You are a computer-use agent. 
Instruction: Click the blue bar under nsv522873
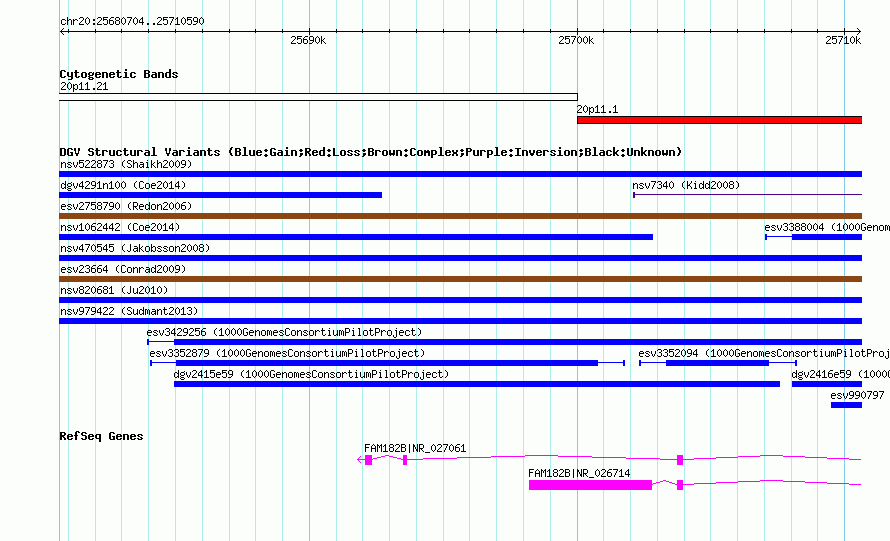pos(460,174)
